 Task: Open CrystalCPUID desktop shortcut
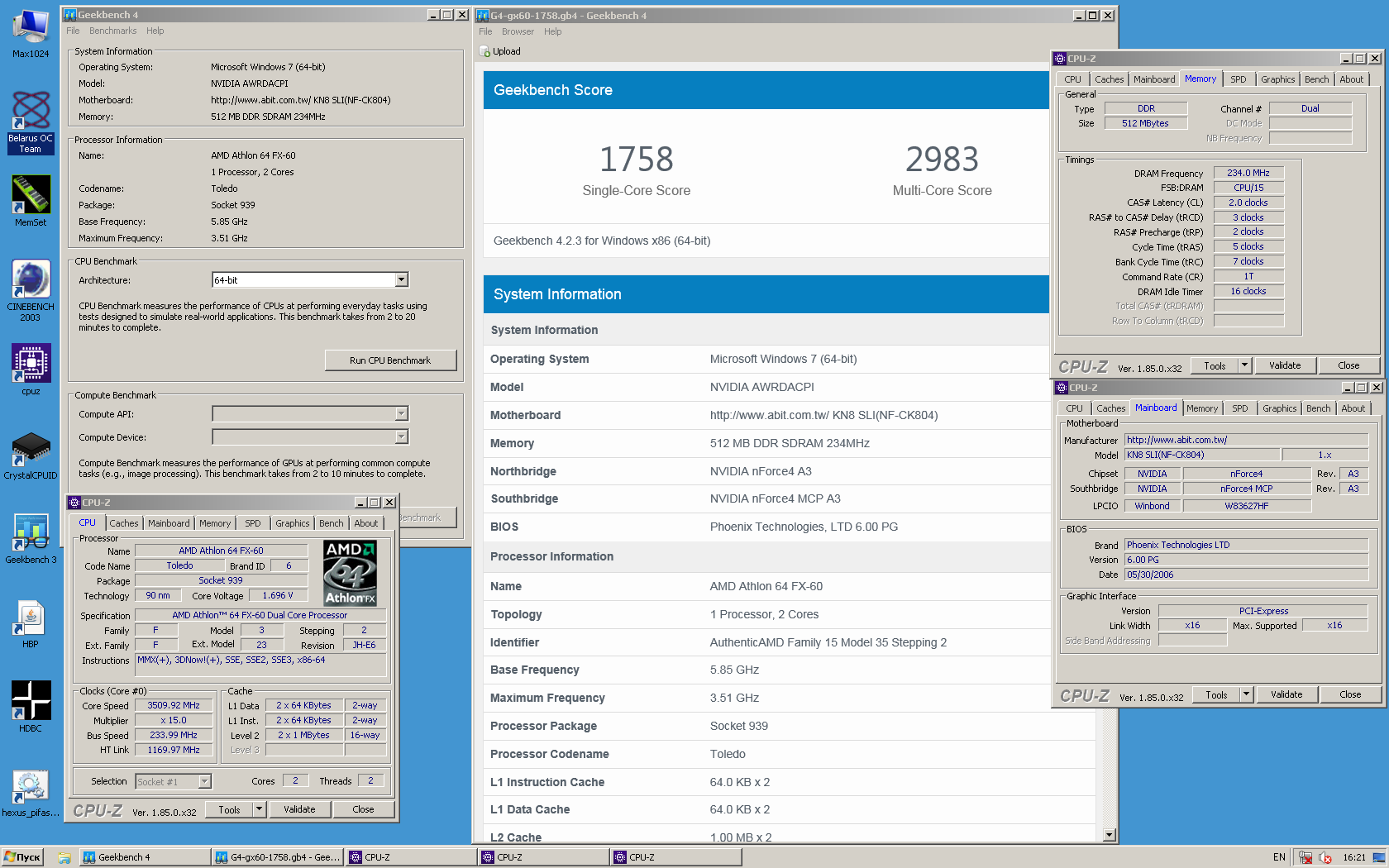pyautogui.click(x=31, y=455)
